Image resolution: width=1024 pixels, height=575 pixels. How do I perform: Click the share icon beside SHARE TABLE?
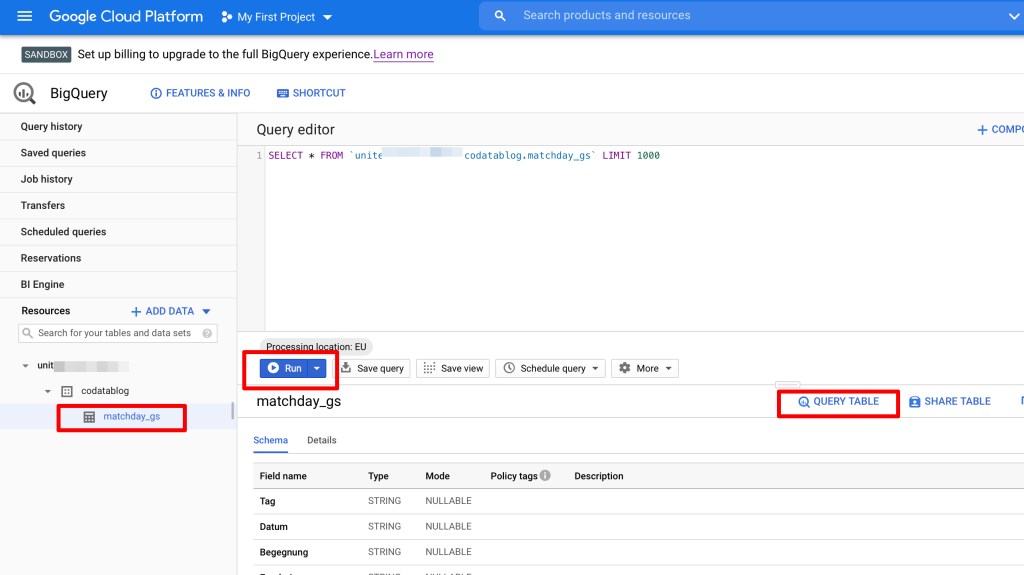914,402
